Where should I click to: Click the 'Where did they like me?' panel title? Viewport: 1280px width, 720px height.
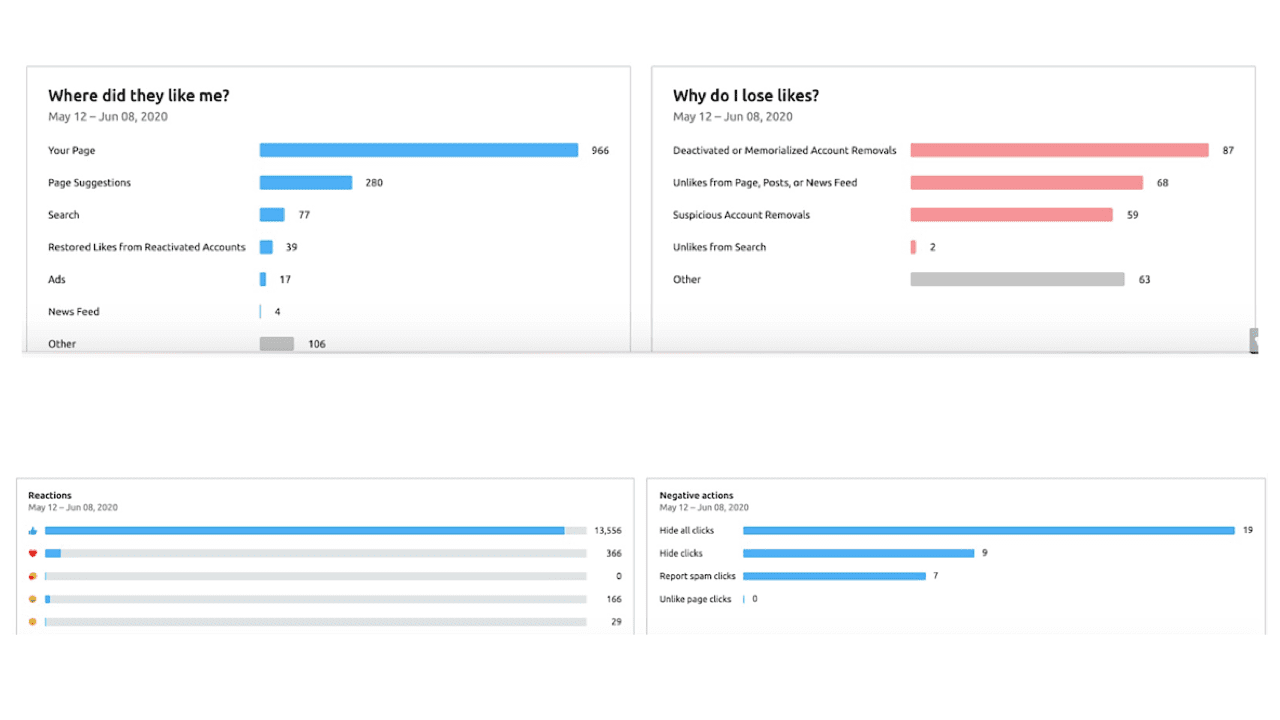137,96
